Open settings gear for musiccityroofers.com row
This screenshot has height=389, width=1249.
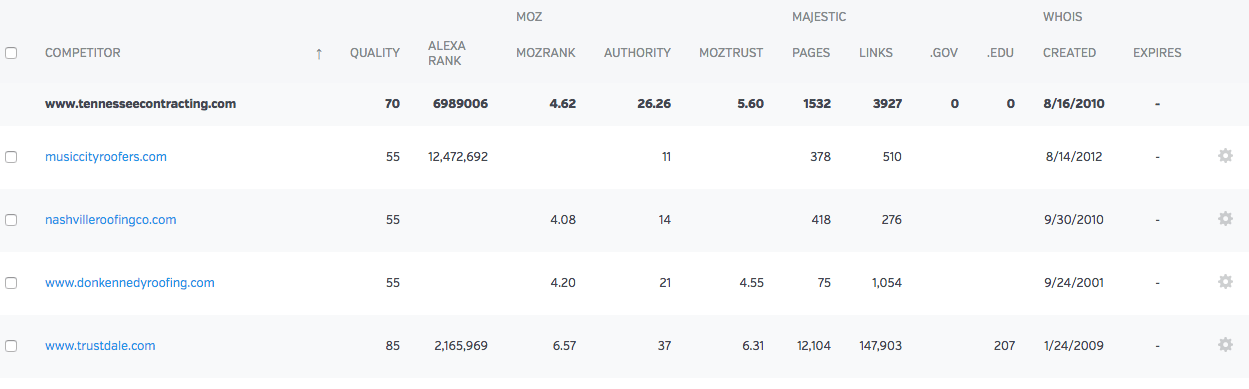pos(1225,156)
